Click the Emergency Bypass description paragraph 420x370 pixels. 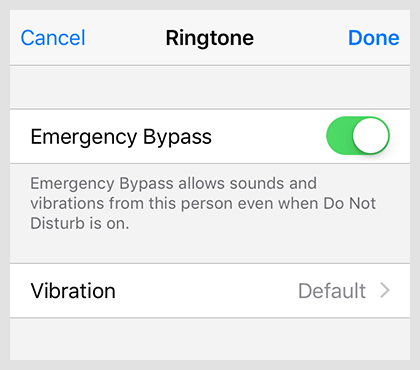pos(203,203)
